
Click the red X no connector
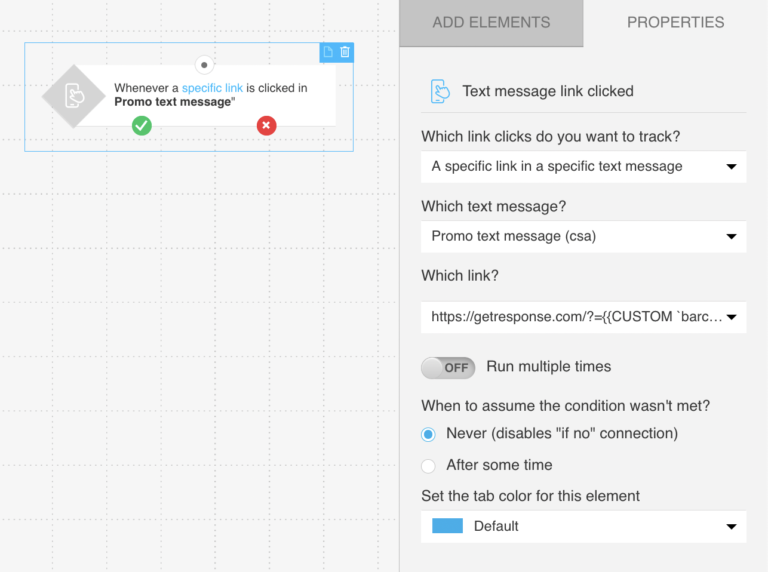point(266,125)
